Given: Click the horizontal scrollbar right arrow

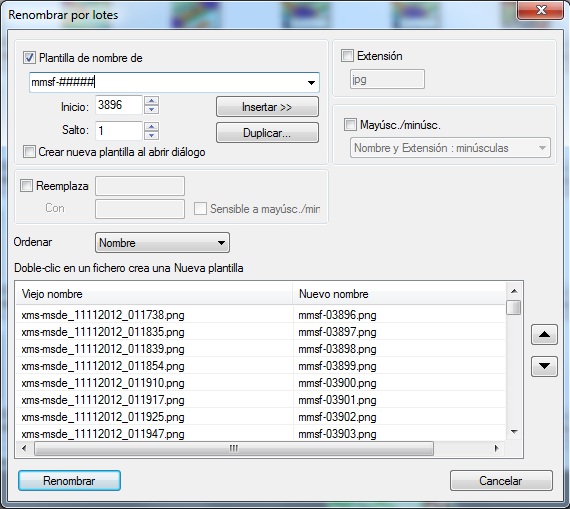Looking at the screenshot, I should point(497,448).
